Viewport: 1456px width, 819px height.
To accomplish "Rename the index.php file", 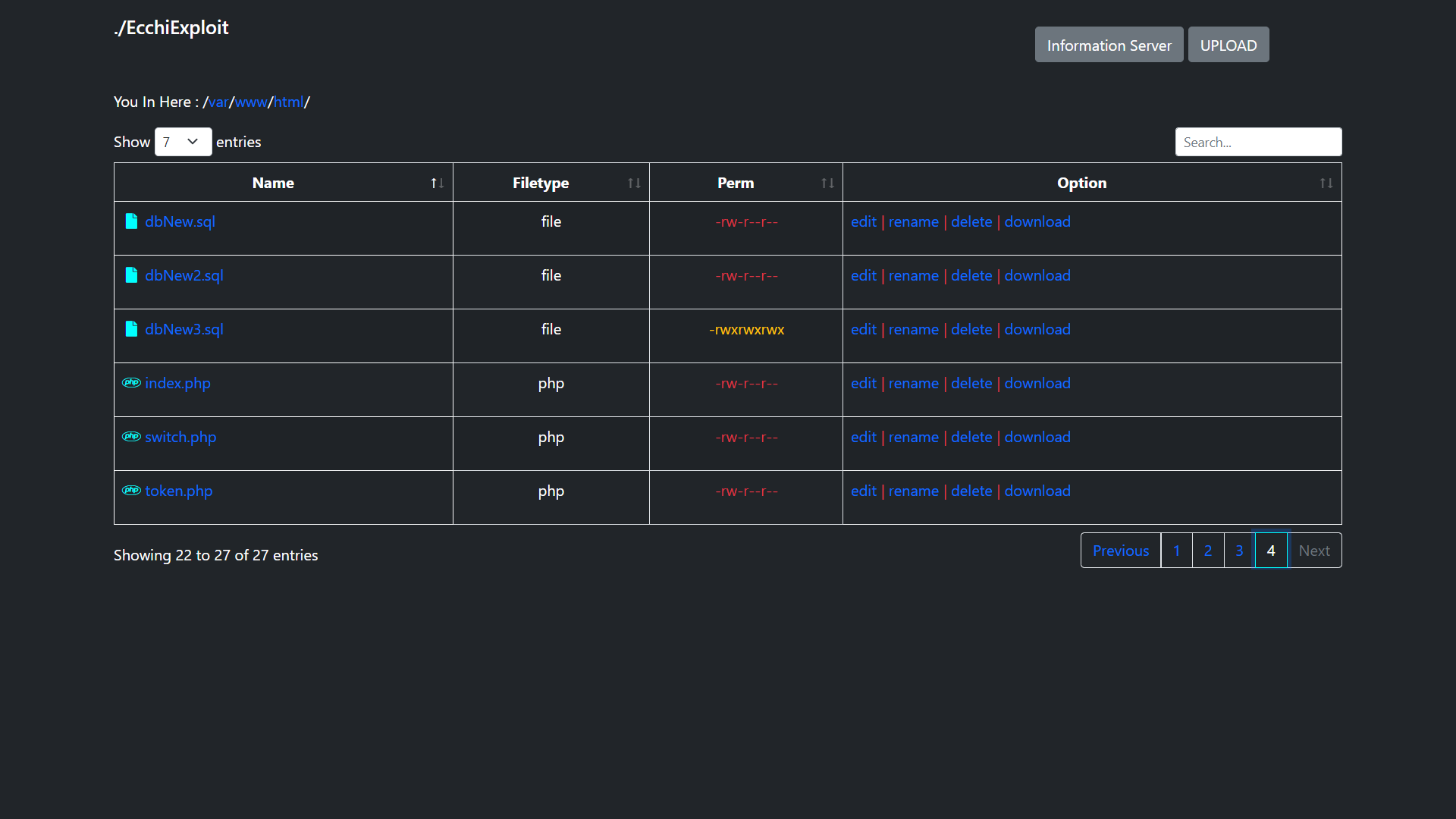I will click(913, 383).
